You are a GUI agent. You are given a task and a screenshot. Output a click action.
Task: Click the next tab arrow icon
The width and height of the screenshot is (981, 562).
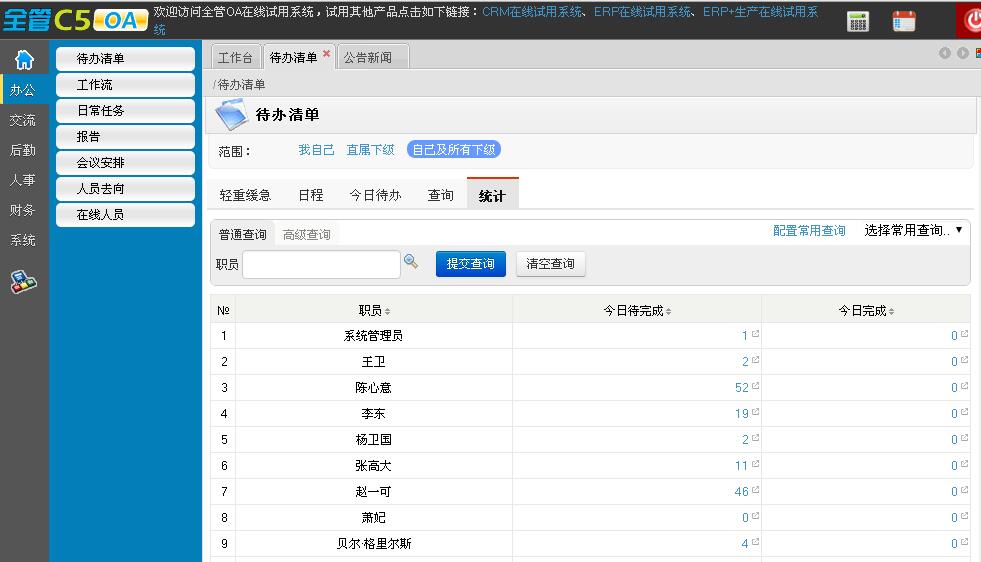[x=963, y=53]
